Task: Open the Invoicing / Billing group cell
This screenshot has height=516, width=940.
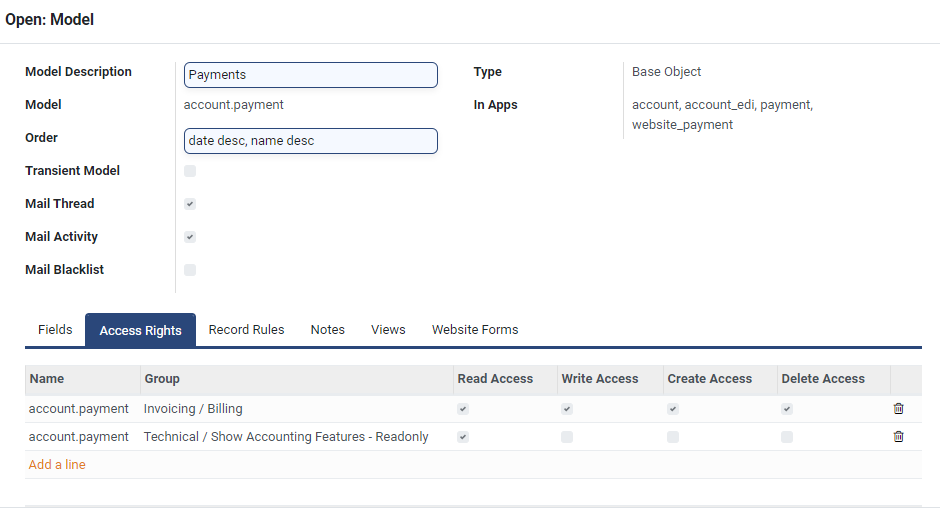Action: pyautogui.click(x=193, y=409)
